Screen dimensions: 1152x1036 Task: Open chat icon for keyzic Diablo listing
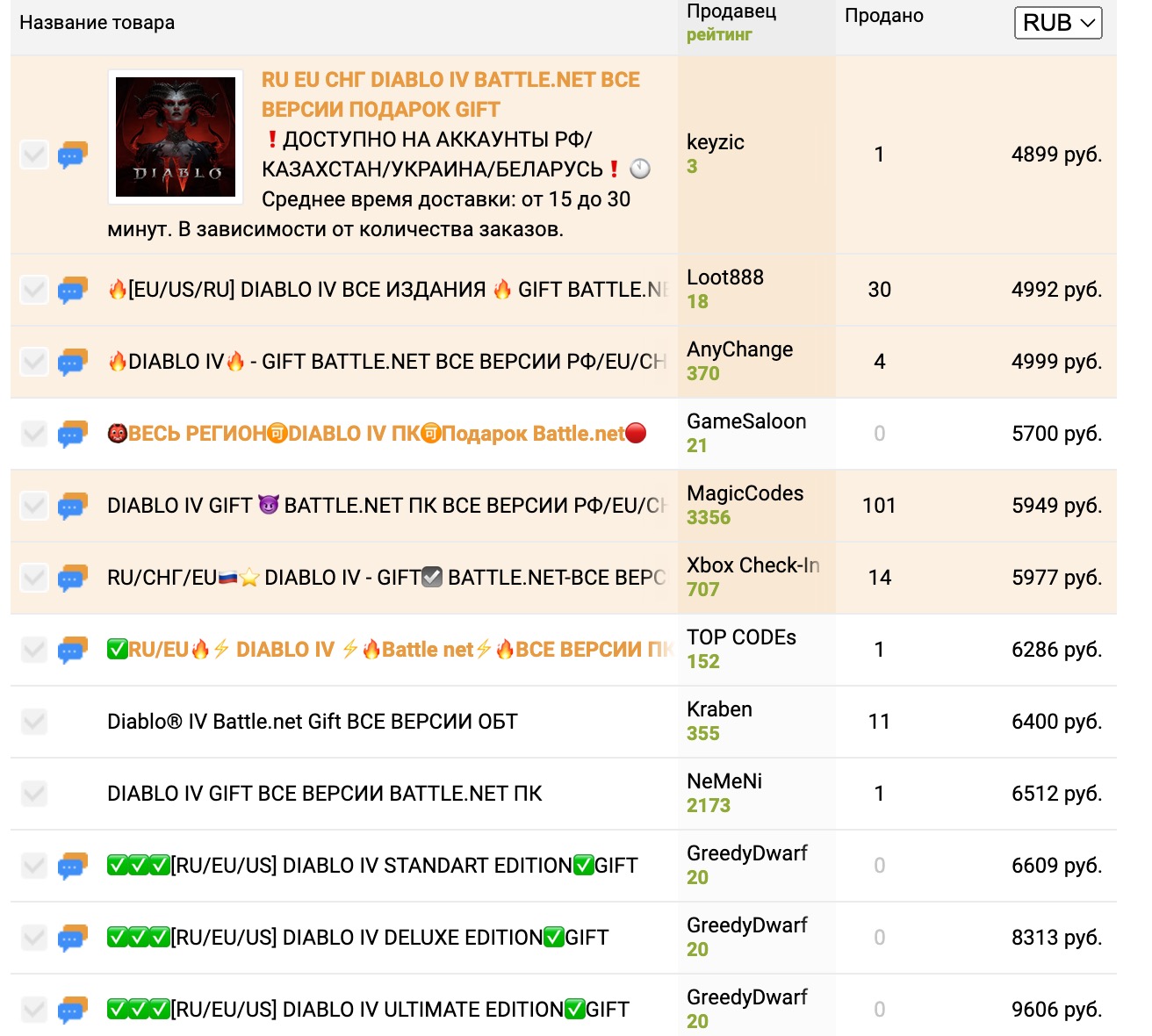(x=73, y=155)
